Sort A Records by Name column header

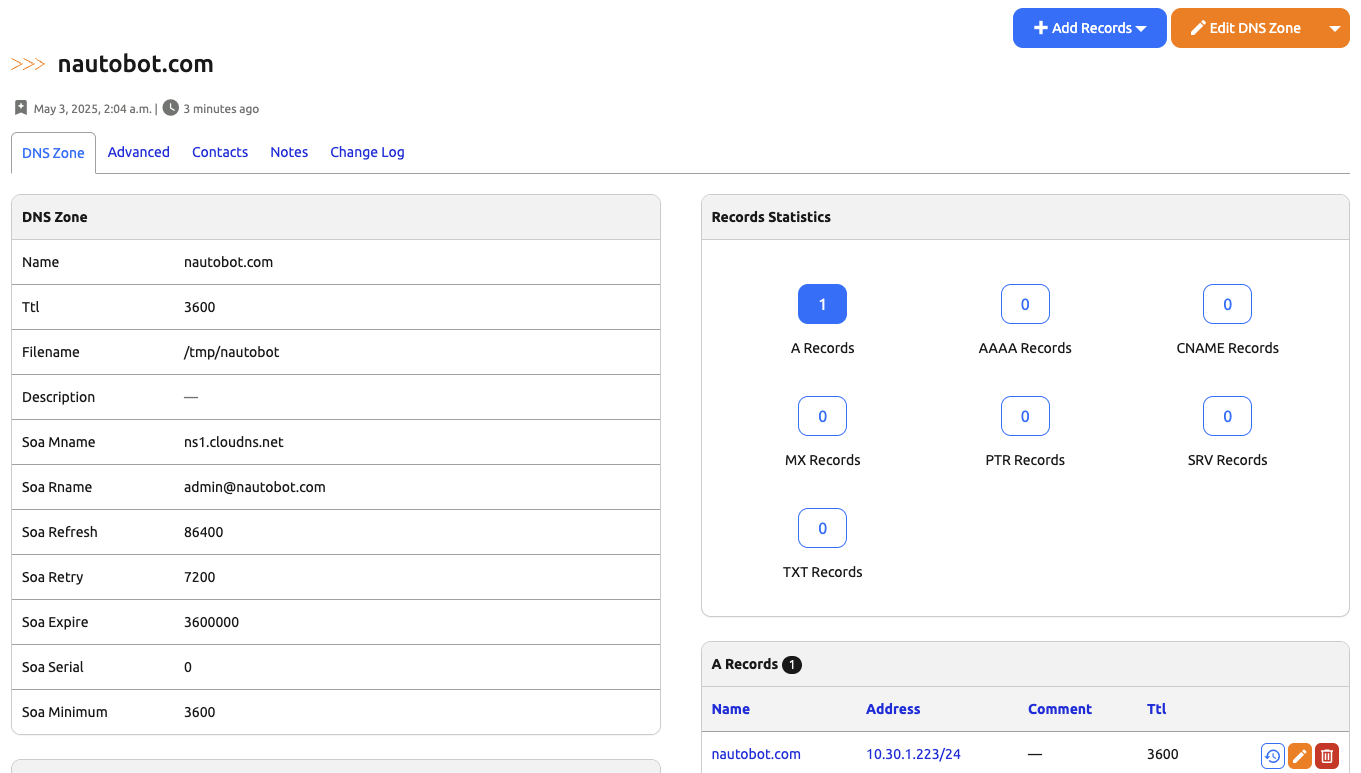point(730,709)
